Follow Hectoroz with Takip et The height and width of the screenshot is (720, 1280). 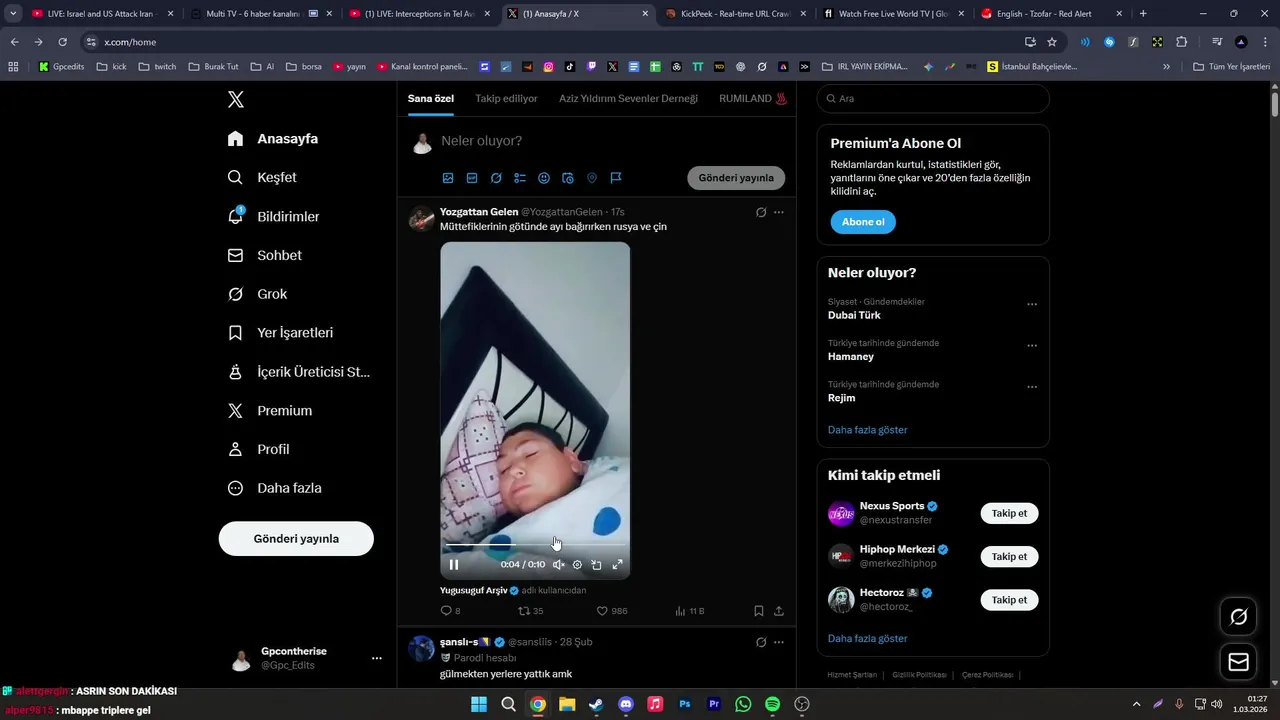click(x=1009, y=600)
